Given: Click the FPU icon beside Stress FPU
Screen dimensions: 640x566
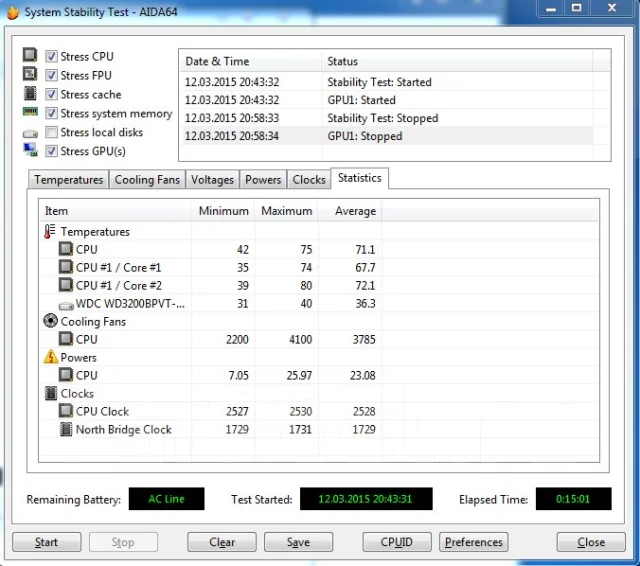Looking at the screenshot, I should (x=30, y=74).
